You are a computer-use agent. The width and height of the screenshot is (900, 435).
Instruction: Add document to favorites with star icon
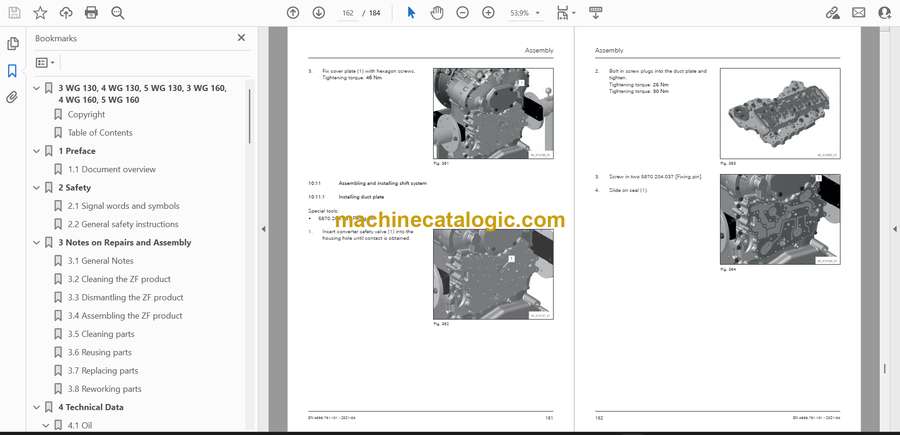(40, 13)
